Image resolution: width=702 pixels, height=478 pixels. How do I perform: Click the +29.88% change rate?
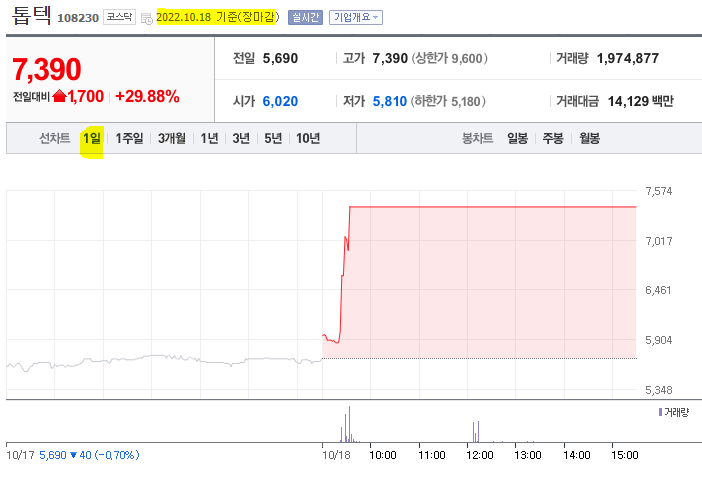tap(147, 96)
